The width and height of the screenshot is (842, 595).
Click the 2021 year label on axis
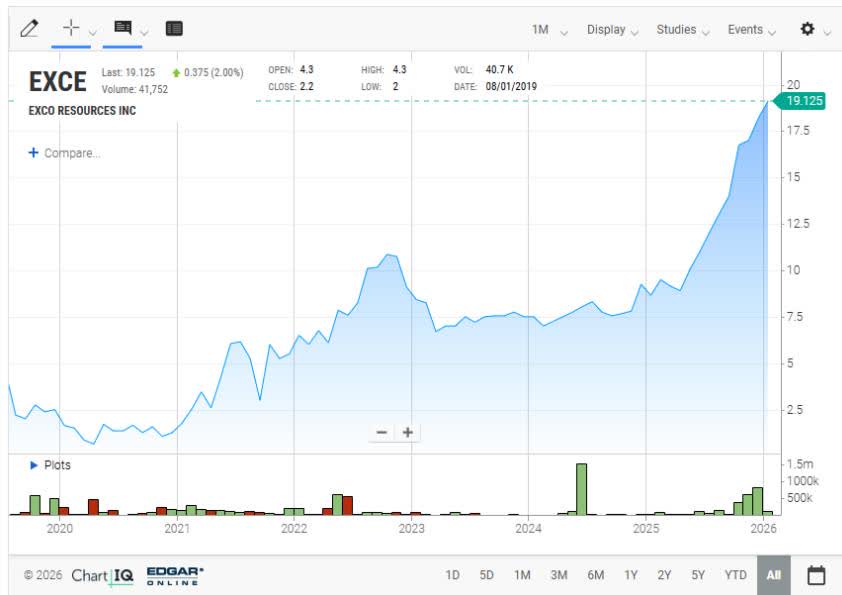(x=177, y=528)
